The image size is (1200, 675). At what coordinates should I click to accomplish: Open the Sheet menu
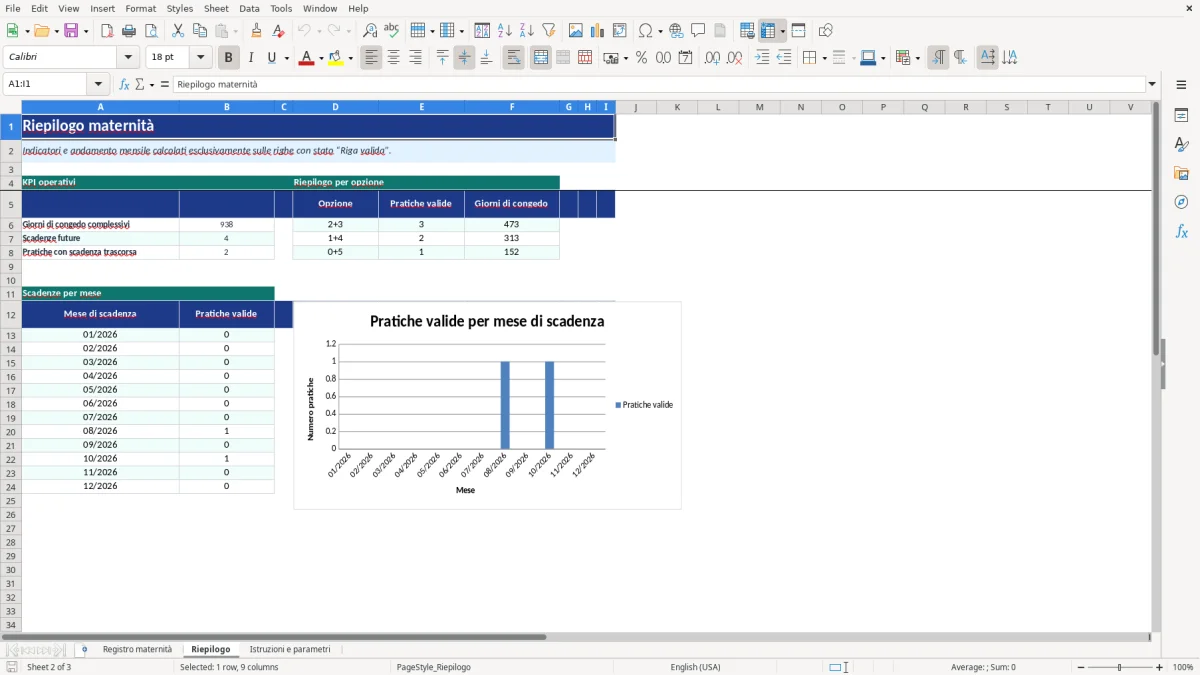(216, 8)
